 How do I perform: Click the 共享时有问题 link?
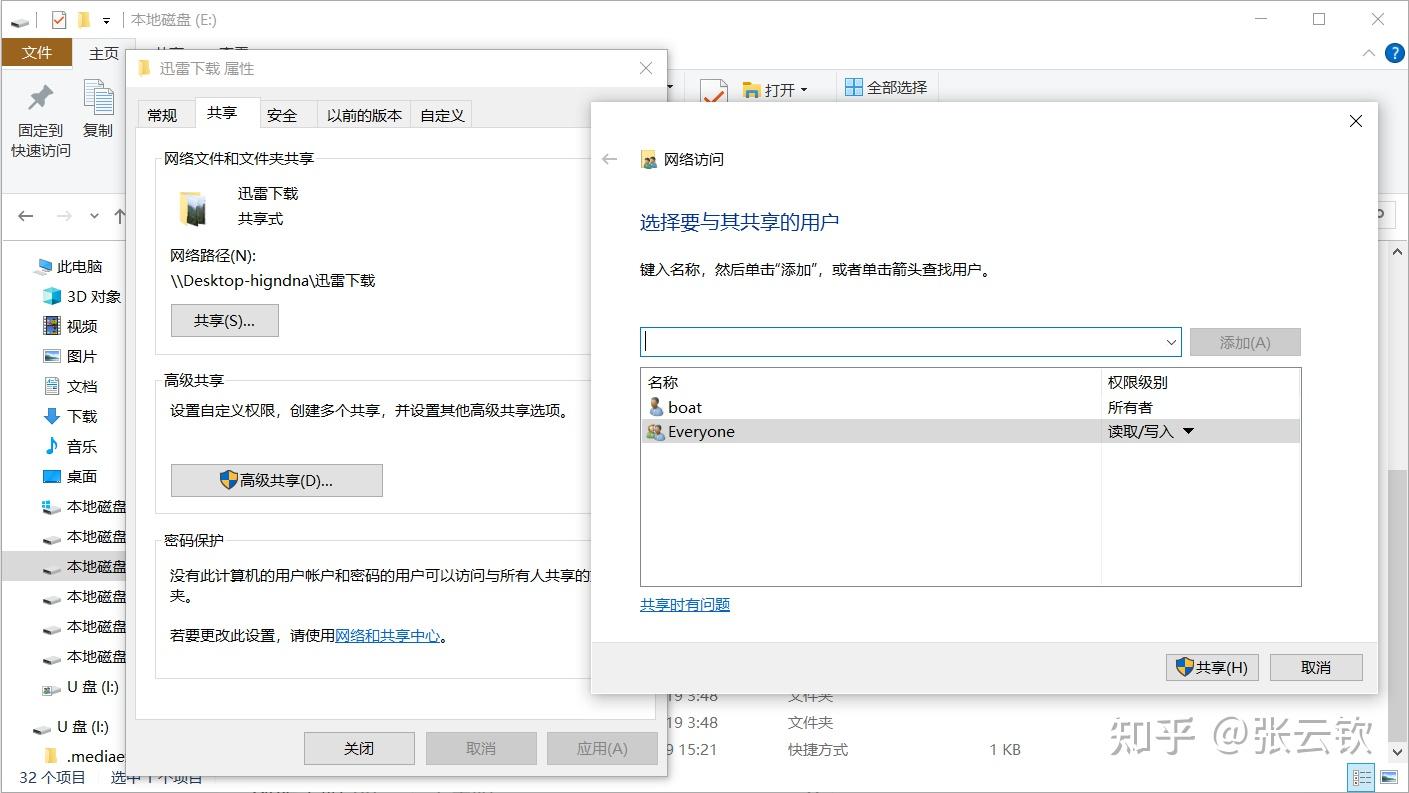point(684,604)
